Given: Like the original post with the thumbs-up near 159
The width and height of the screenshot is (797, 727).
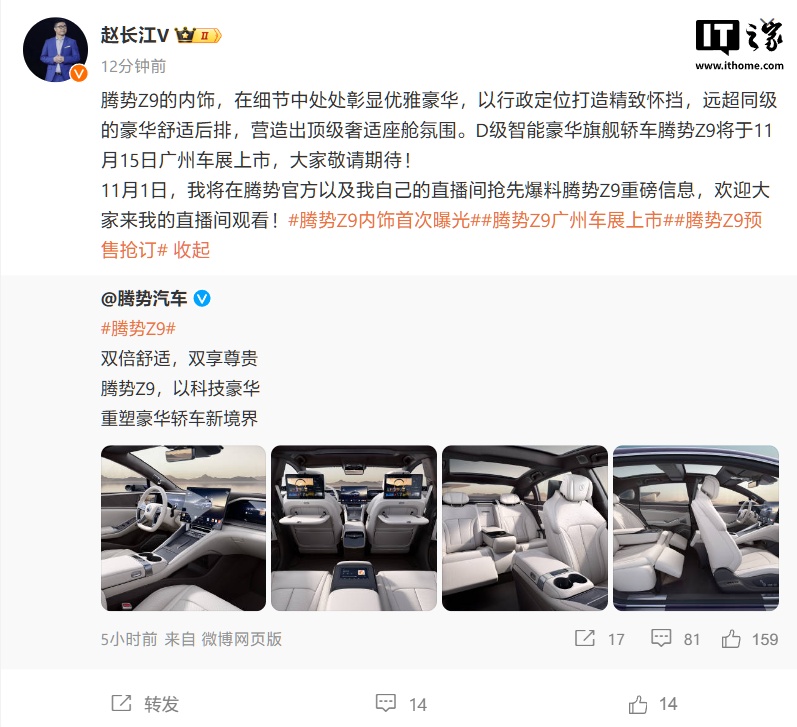Looking at the screenshot, I should [x=731, y=638].
